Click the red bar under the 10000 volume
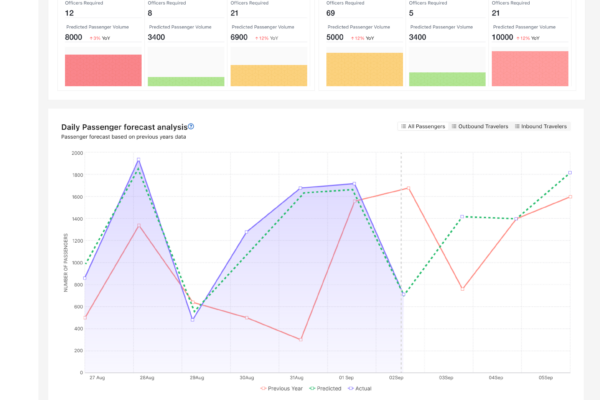The height and width of the screenshot is (400, 600). (x=530, y=69)
